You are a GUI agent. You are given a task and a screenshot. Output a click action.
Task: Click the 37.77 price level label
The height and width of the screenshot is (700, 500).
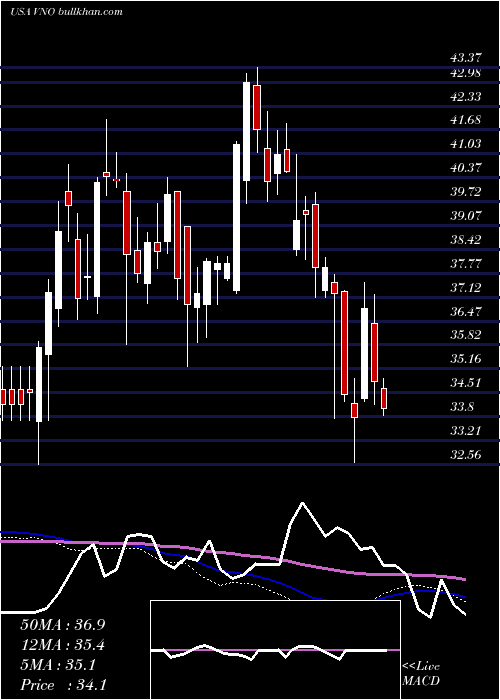[466, 263]
